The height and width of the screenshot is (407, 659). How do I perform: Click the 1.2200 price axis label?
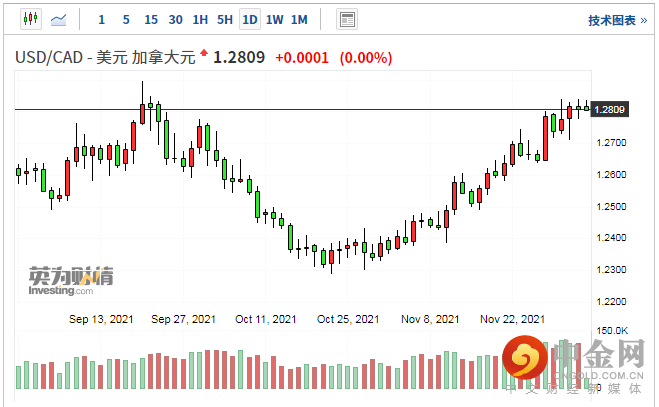pos(611,301)
